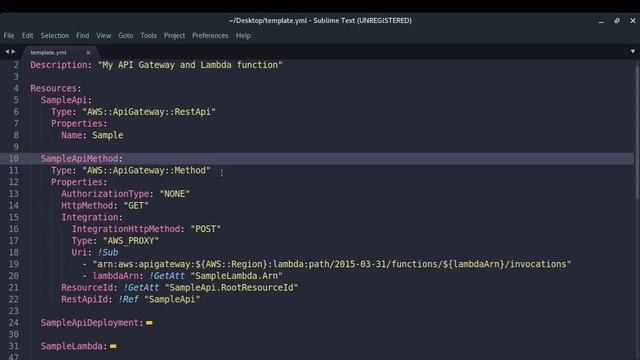Viewport: 640px width, 360px height.
Task: Click the "AWS_PROXY" value
Action: click(131, 241)
